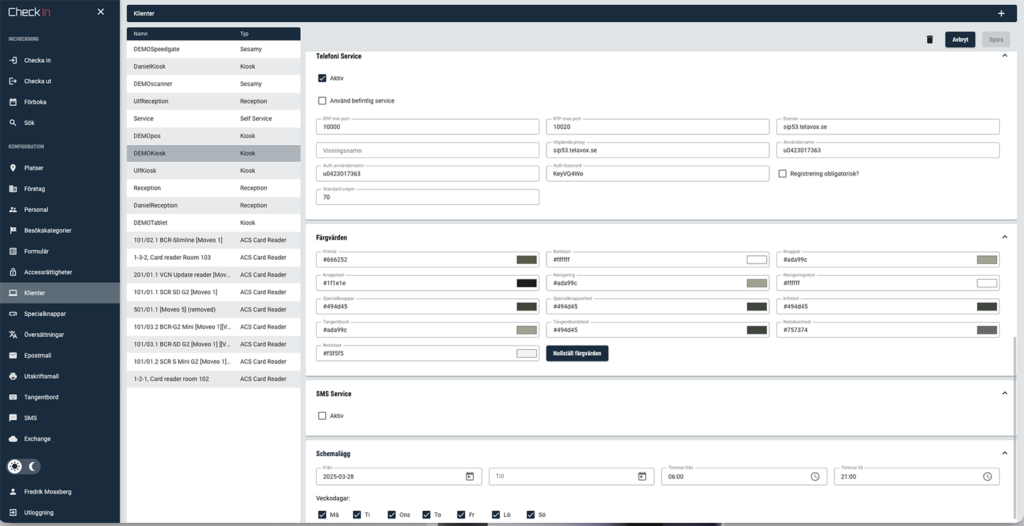Click the Företag building icon
Viewport: 1024px width, 526px height.
(x=13, y=189)
